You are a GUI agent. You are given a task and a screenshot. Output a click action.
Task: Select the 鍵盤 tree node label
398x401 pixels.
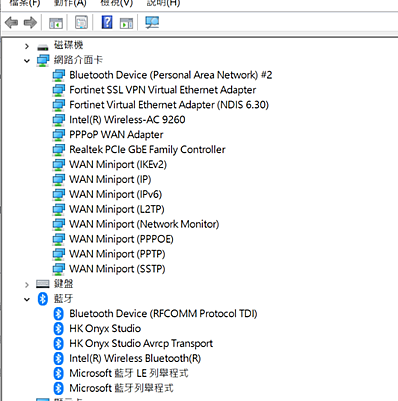(x=64, y=284)
